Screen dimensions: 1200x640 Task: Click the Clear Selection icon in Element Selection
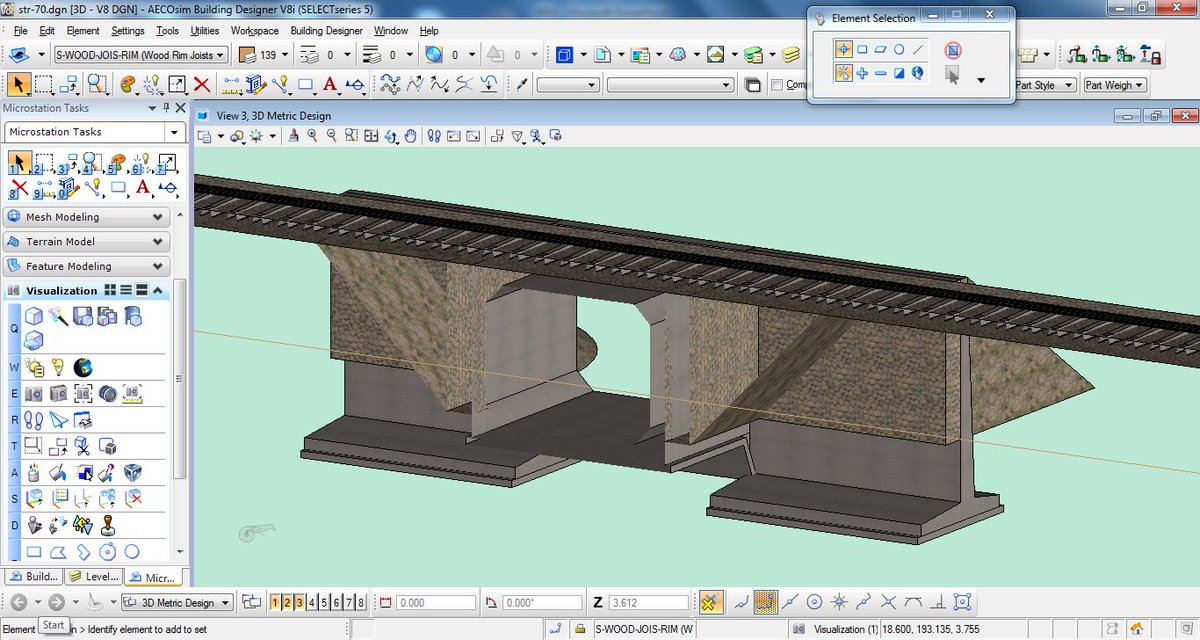click(x=952, y=48)
